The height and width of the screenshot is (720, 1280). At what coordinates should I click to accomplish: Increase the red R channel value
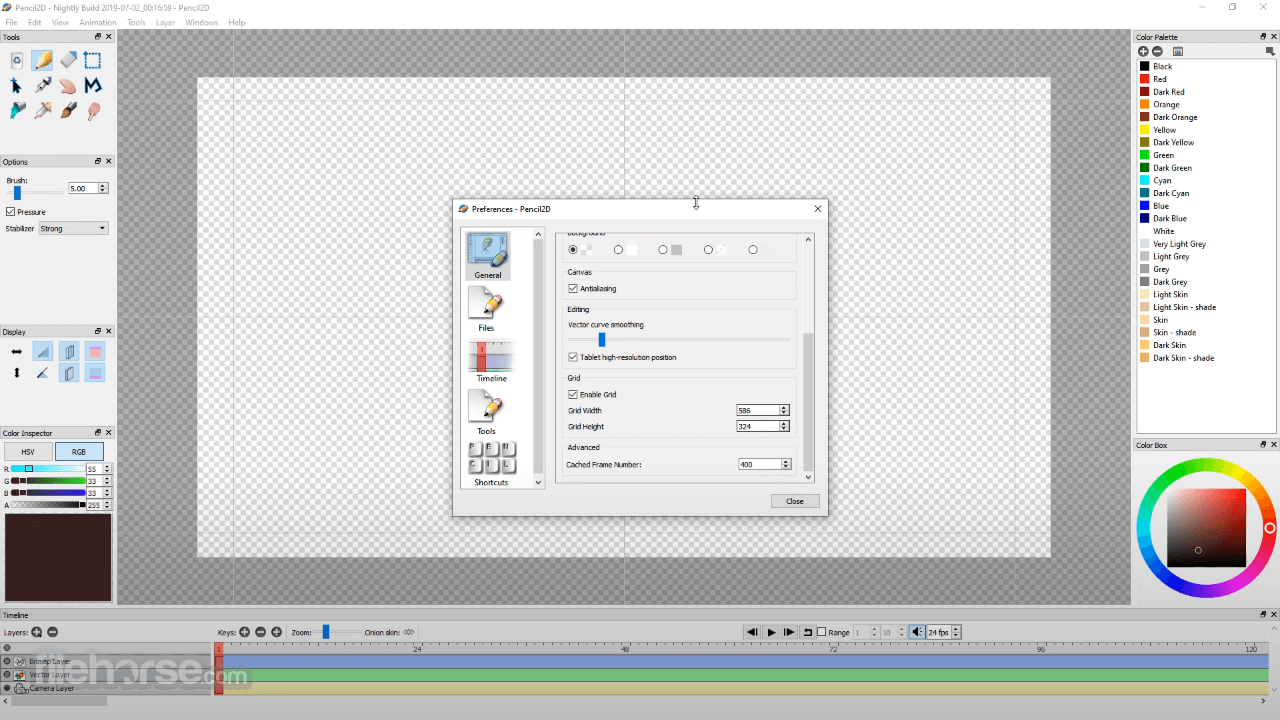click(107, 466)
